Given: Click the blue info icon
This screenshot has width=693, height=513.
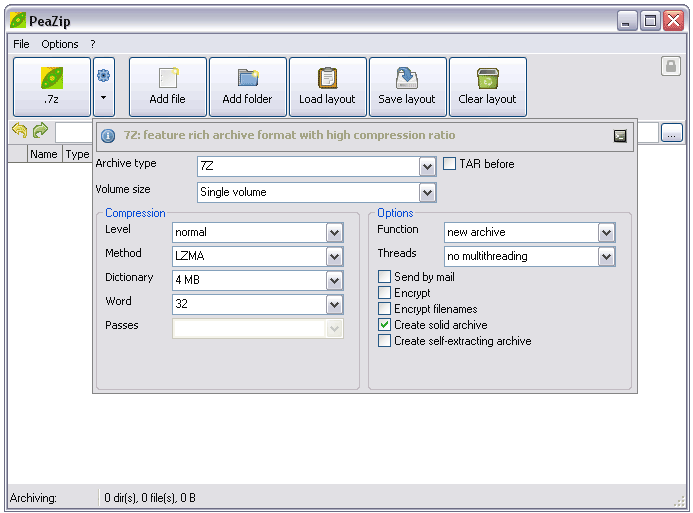Looking at the screenshot, I should pyautogui.click(x=108, y=136).
